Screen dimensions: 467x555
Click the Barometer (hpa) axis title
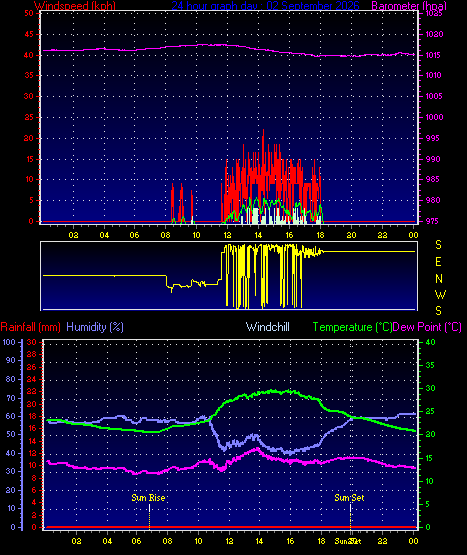click(x=409, y=5)
